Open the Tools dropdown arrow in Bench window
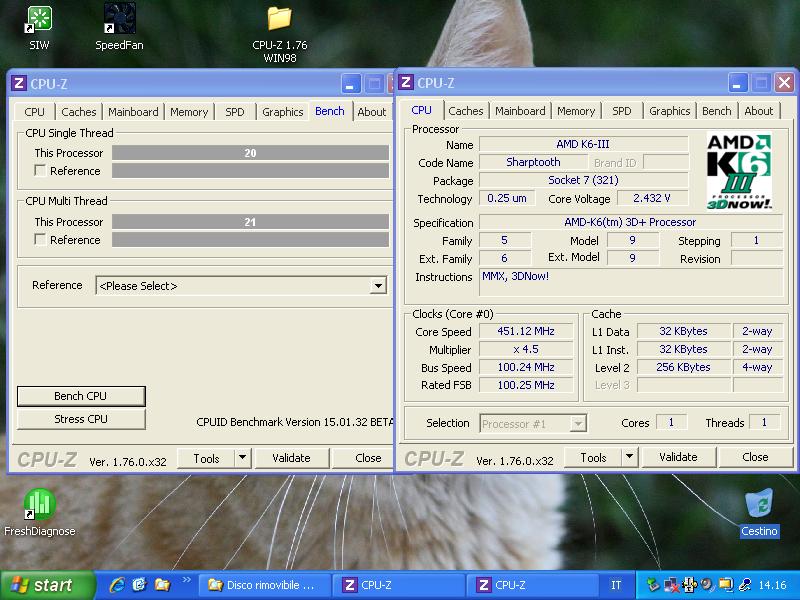 click(x=242, y=458)
